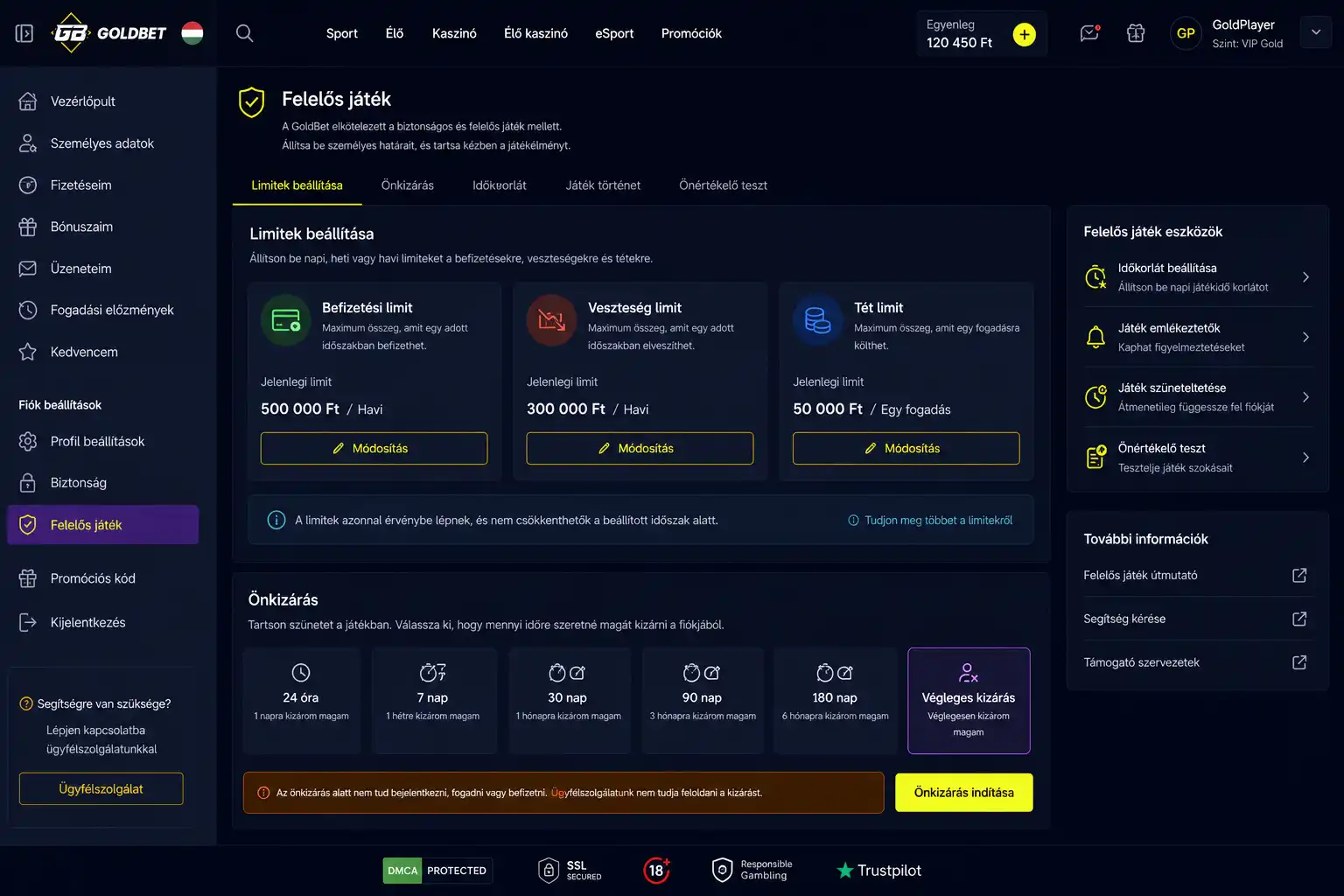
Task: Click Önkizárás indítása button
Action: click(x=964, y=793)
